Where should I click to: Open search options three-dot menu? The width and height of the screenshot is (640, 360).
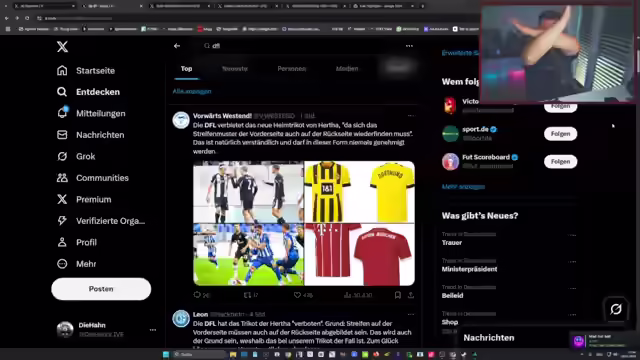click(x=409, y=46)
